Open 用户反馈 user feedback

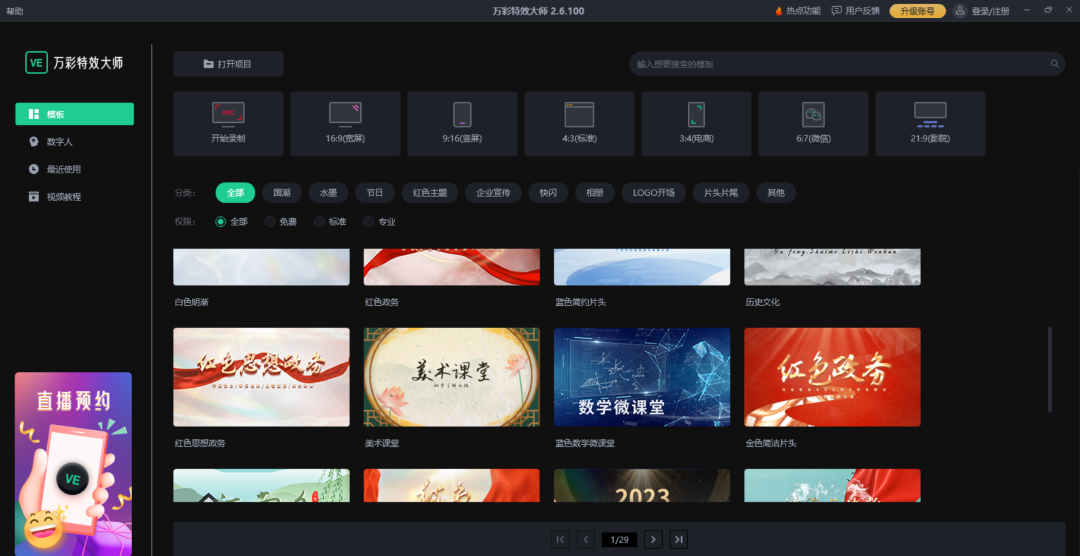coord(855,11)
